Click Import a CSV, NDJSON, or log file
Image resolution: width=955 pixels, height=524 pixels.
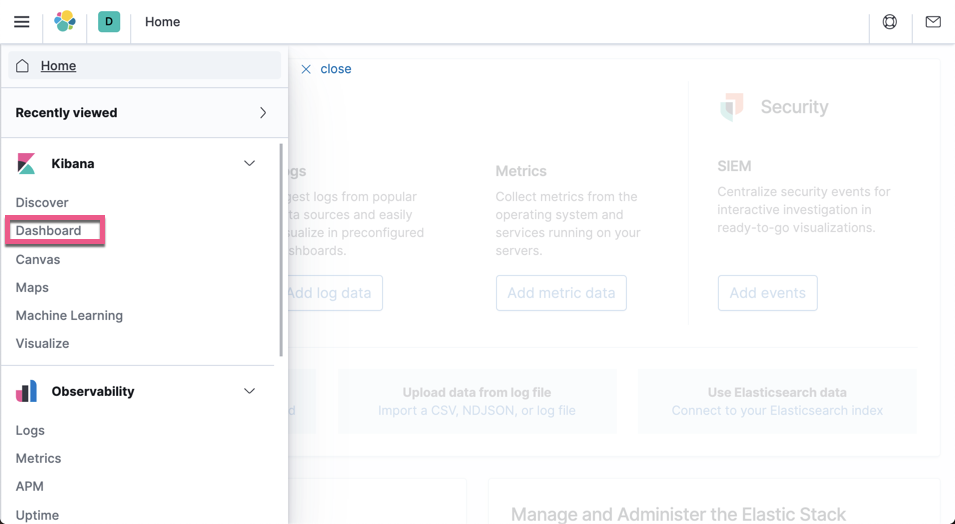click(x=477, y=411)
